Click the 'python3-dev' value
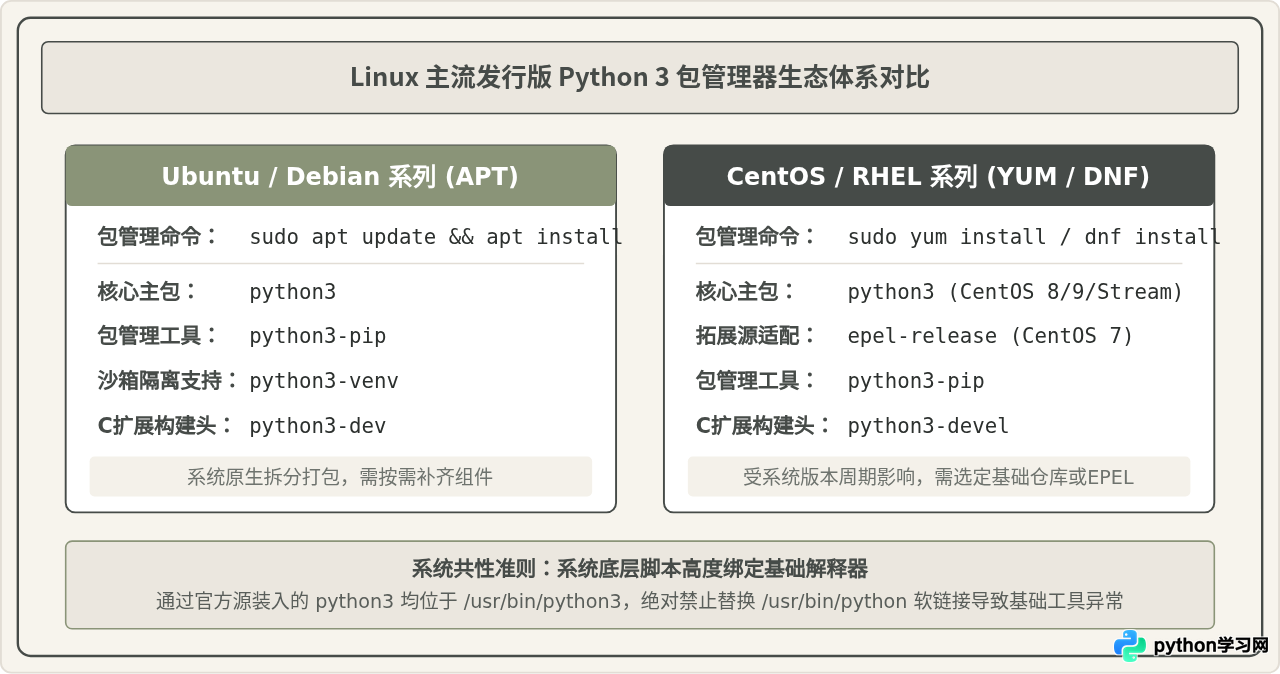The image size is (1280, 674). point(318,426)
